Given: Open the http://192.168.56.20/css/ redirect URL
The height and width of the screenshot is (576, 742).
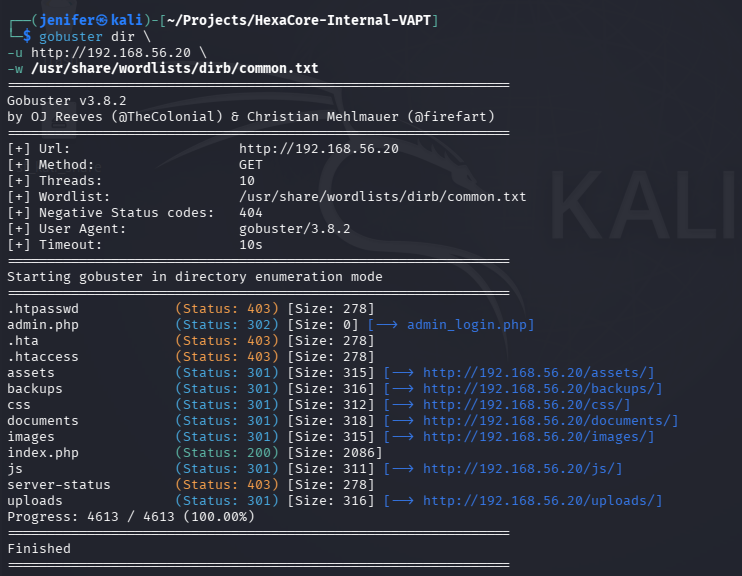Looking at the screenshot, I should click(x=523, y=405).
